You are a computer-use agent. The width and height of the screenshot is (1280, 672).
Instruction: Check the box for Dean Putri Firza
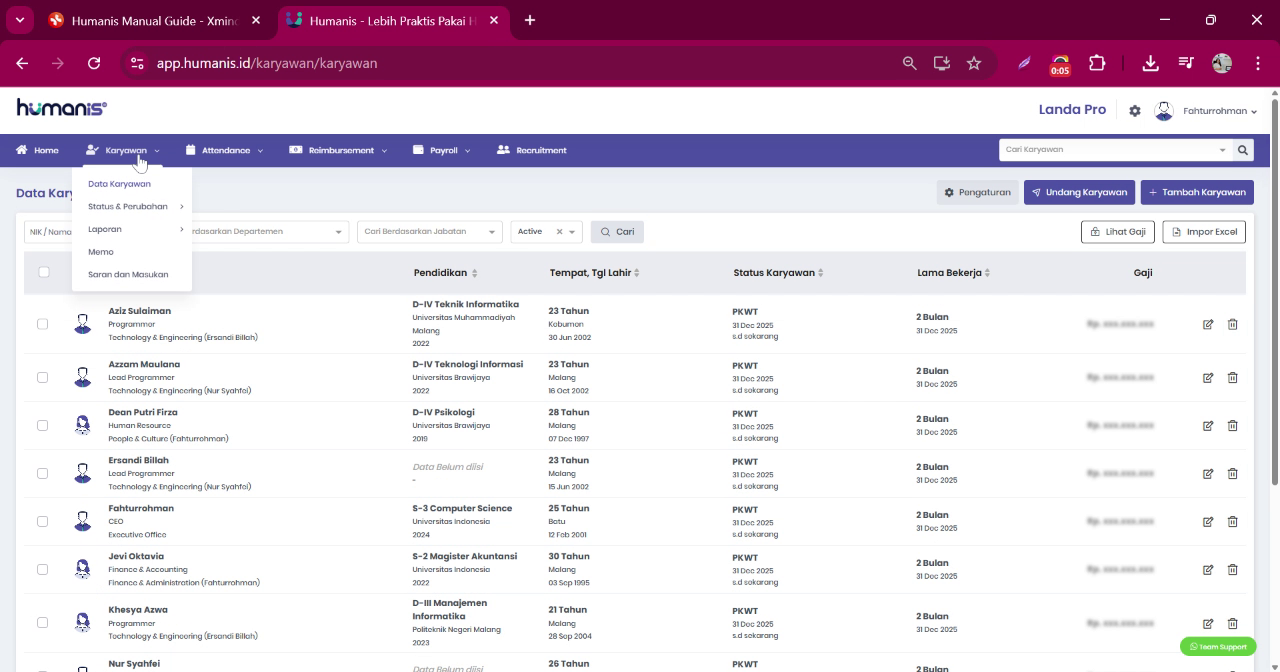[x=42, y=425]
